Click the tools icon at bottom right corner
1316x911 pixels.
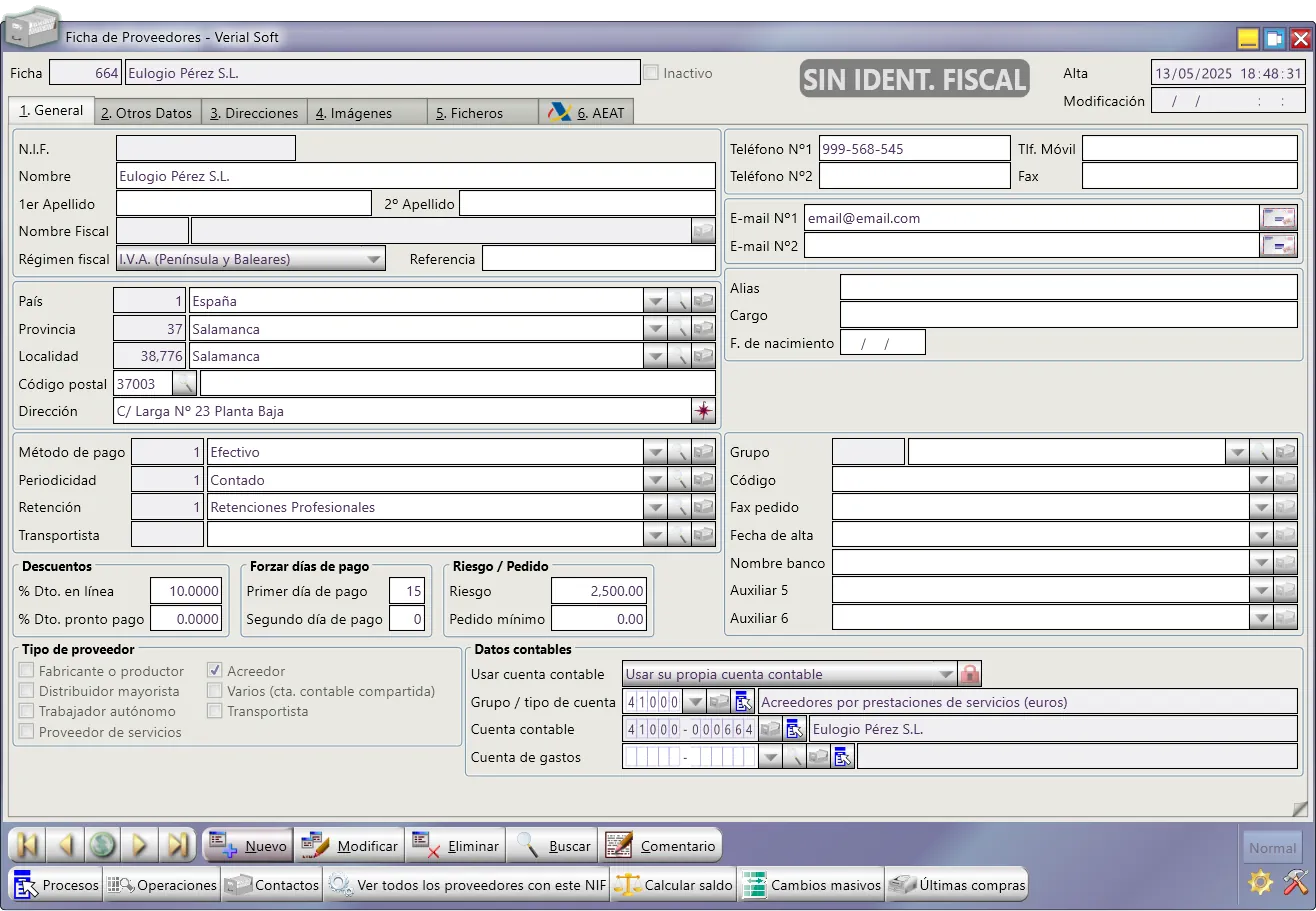pos(1295,882)
